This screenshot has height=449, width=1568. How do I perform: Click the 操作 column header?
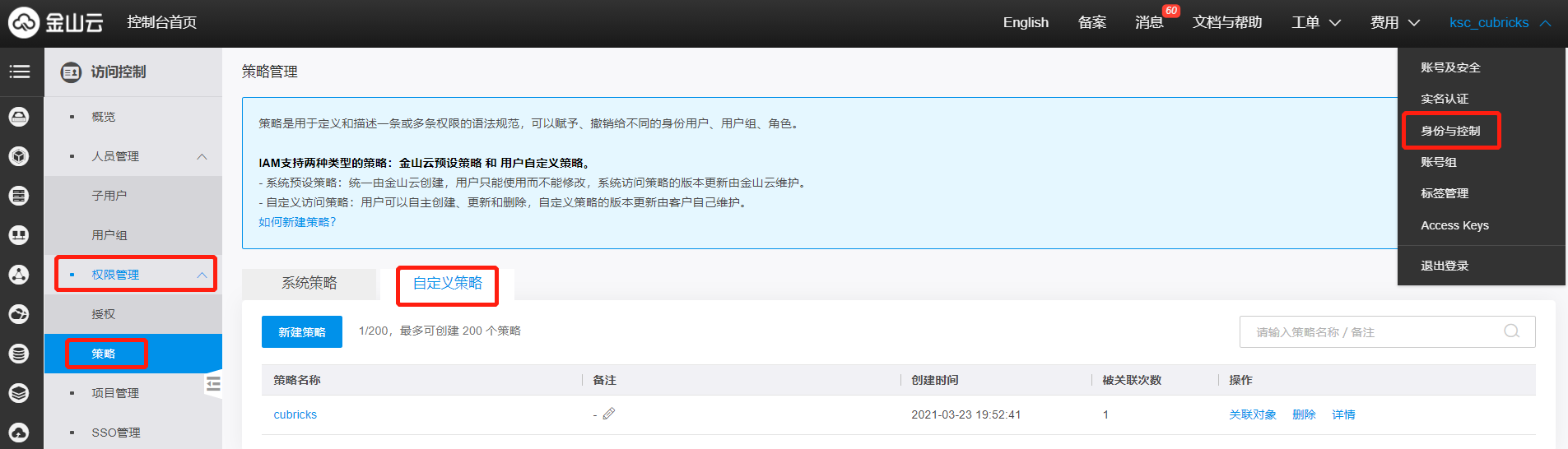tap(1240, 380)
